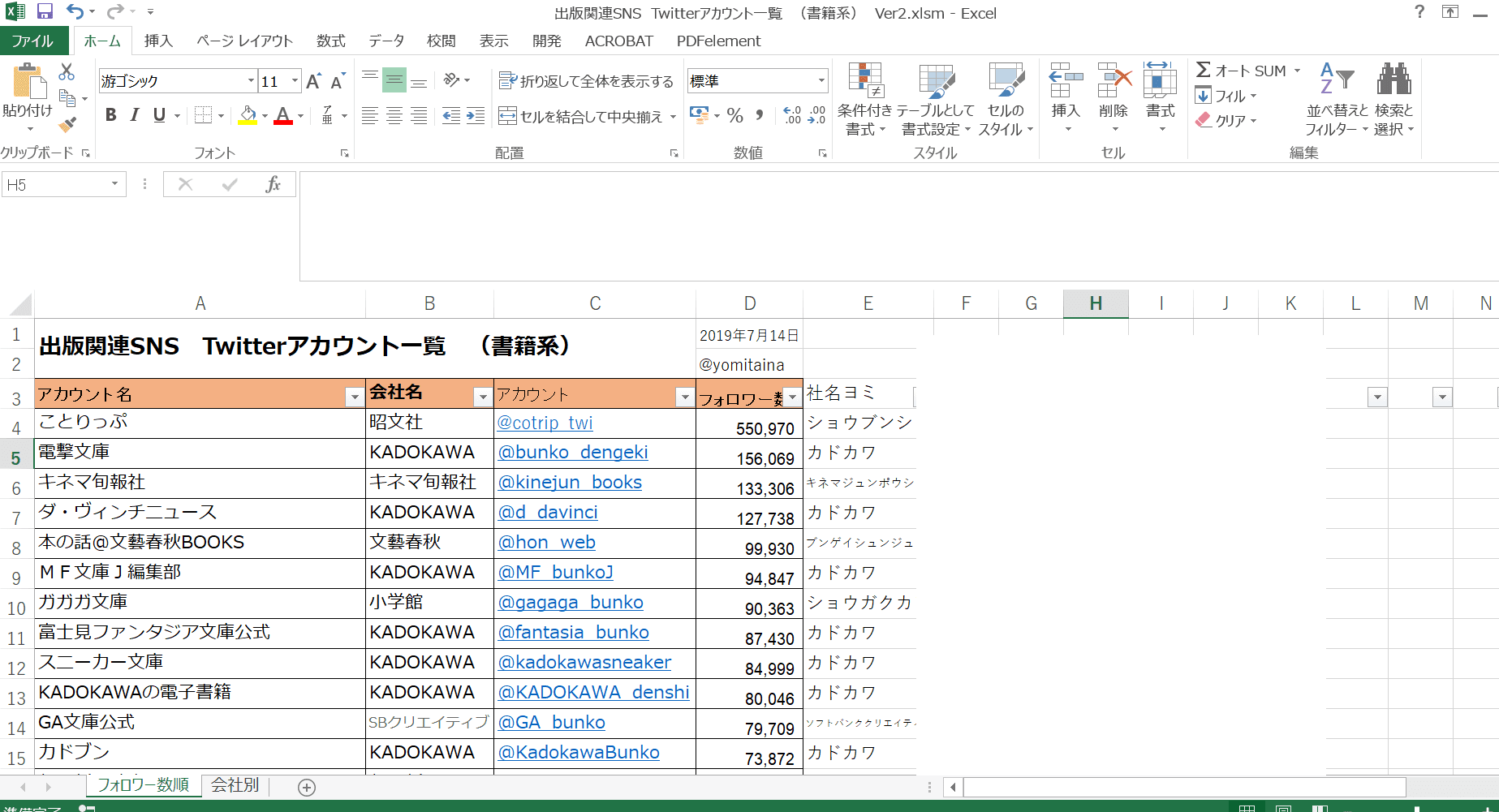The height and width of the screenshot is (812, 1499).
Task: Open the @bunko_dengeki link
Action: click(x=573, y=452)
